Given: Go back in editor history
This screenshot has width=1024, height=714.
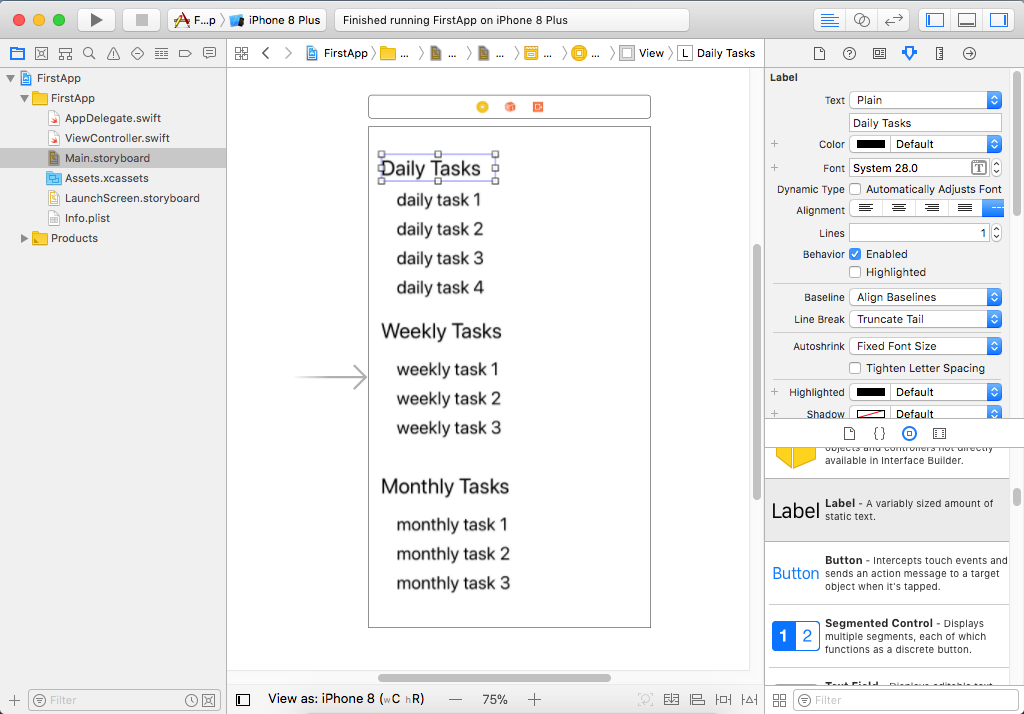Looking at the screenshot, I should pos(266,54).
